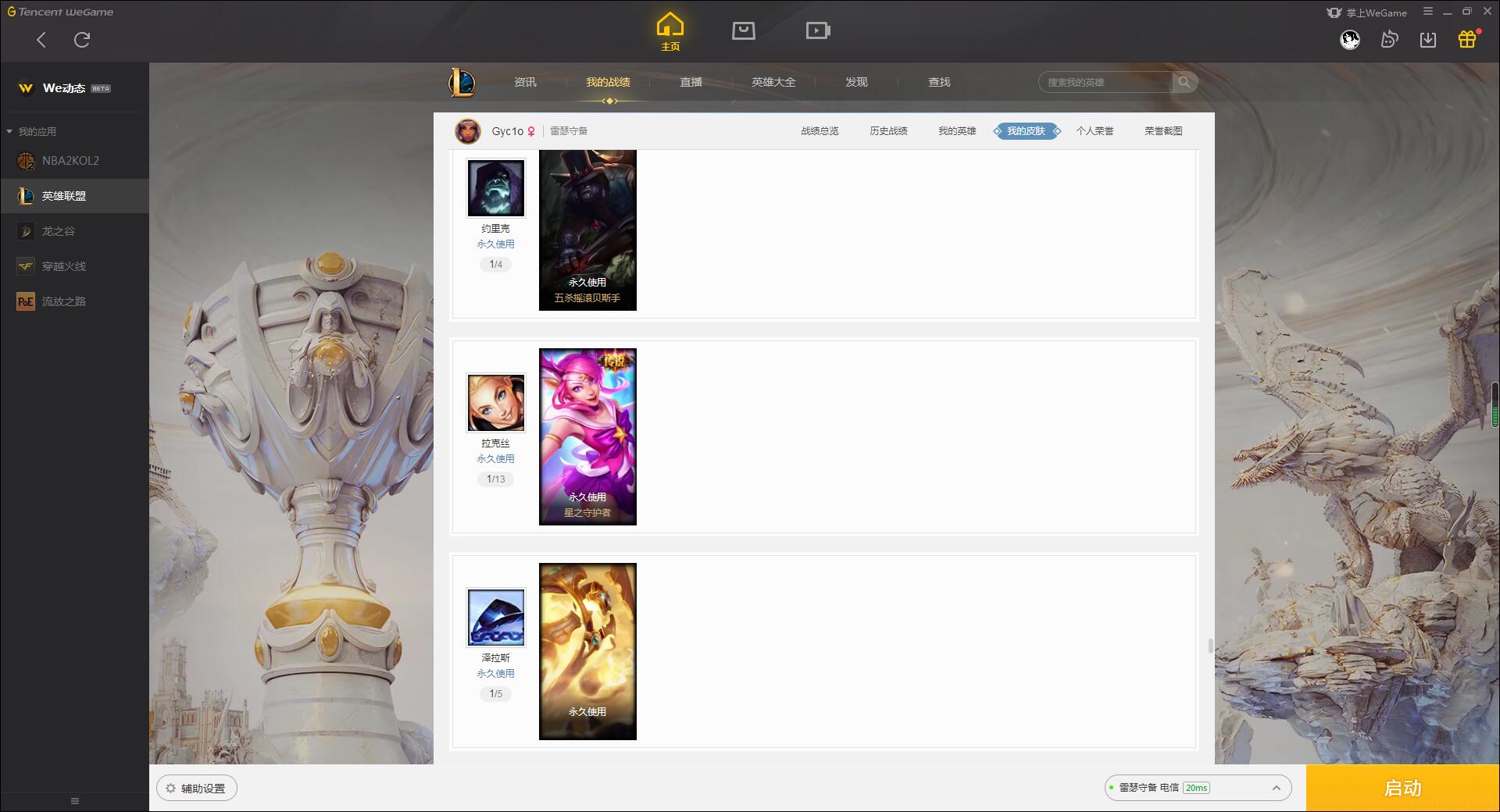Click the 1/4 skin count badge

coord(496,265)
